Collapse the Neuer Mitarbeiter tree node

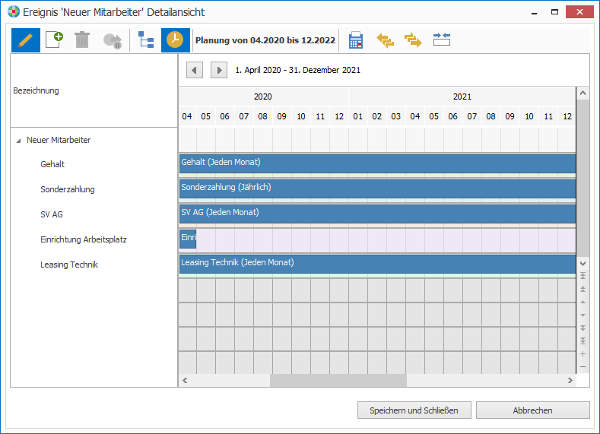[x=18, y=141]
